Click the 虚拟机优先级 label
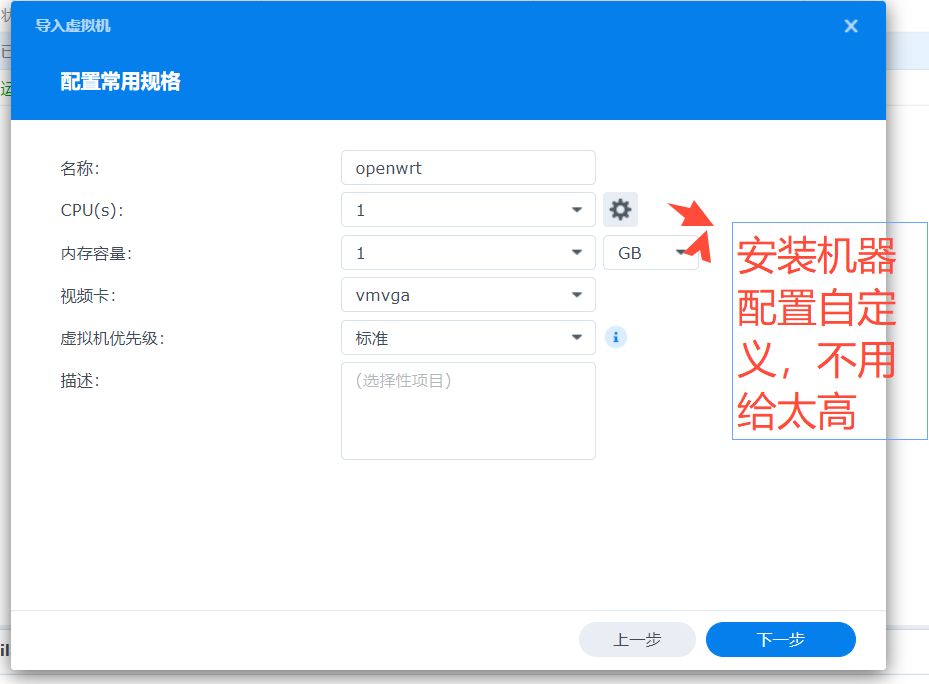929x684 pixels. (x=112, y=338)
